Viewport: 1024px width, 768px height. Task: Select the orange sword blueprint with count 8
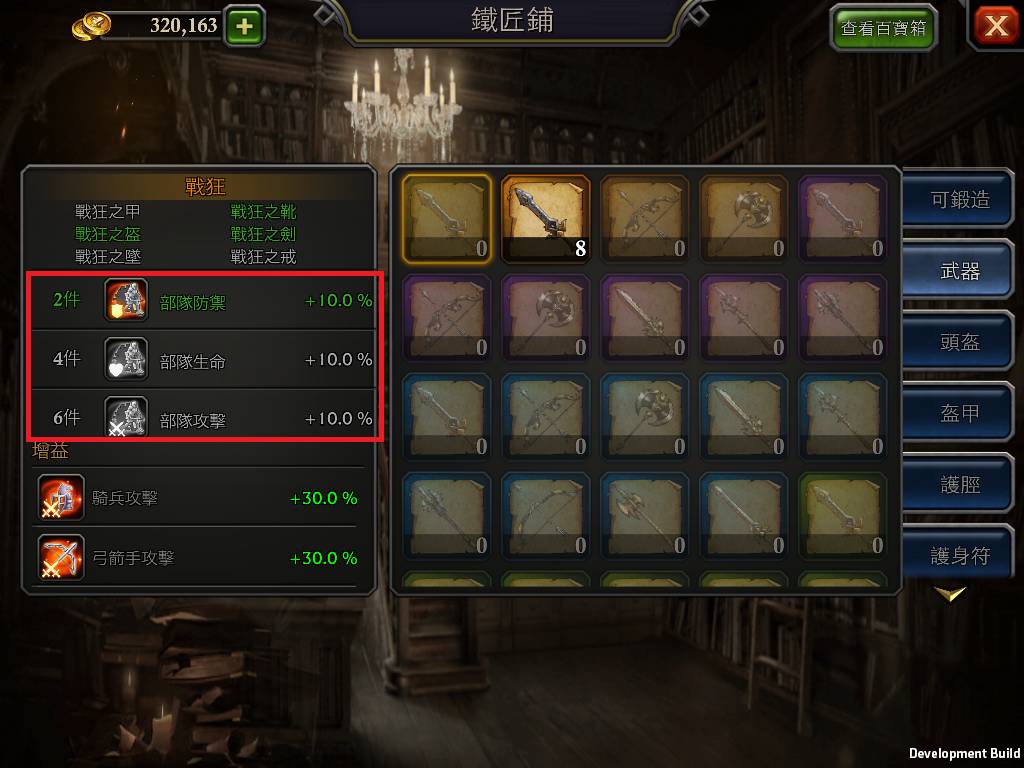click(x=545, y=219)
